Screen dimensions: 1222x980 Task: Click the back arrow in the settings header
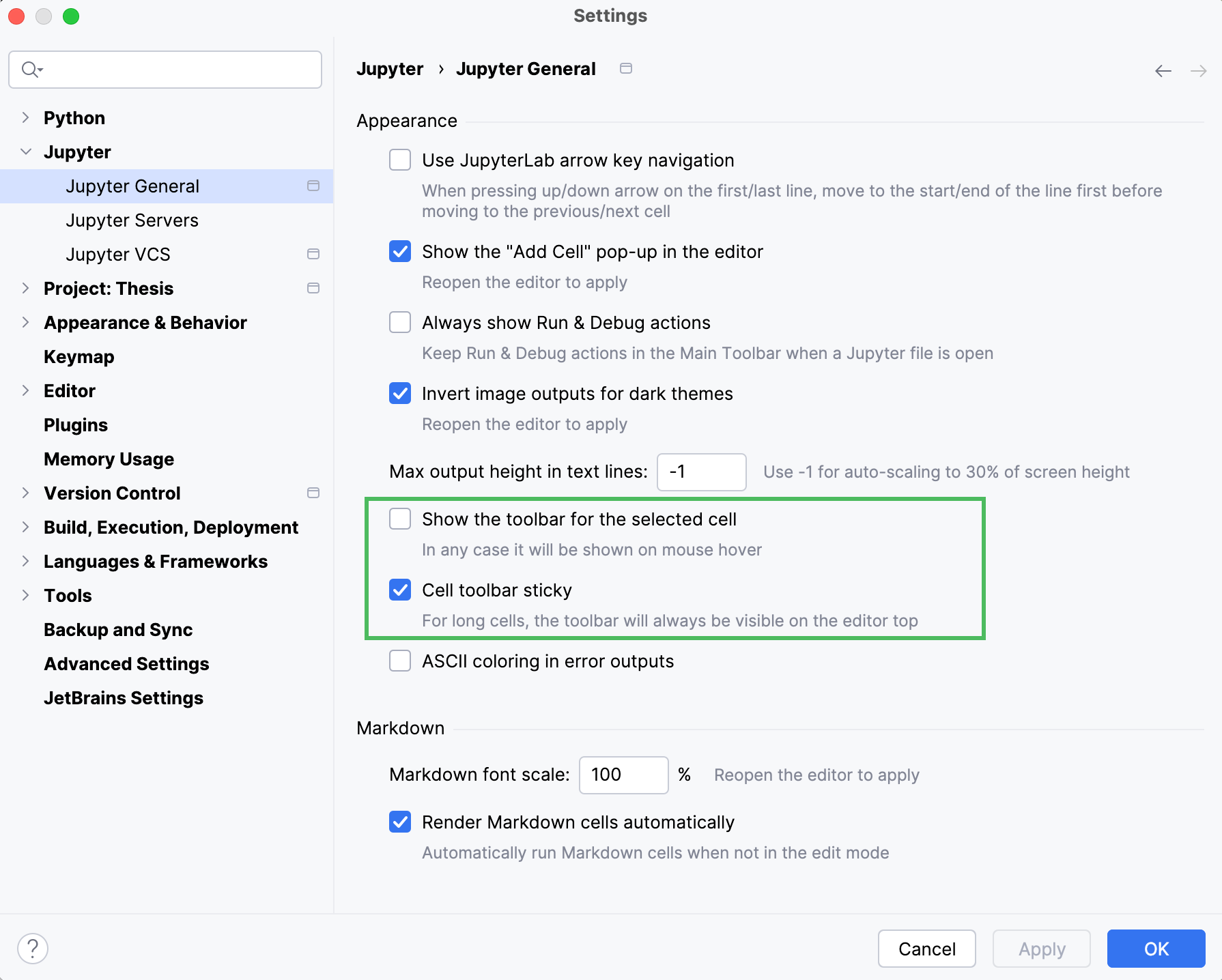(x=1163, y=70)
